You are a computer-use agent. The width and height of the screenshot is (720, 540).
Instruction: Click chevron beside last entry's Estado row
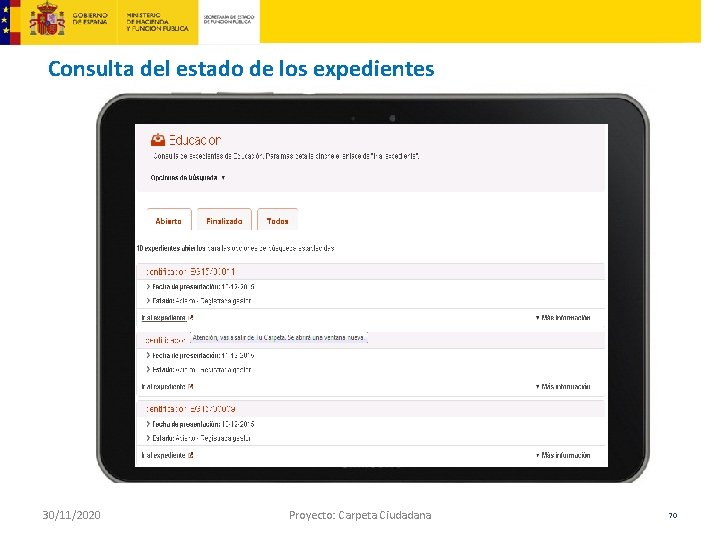(x=148, y=438)
